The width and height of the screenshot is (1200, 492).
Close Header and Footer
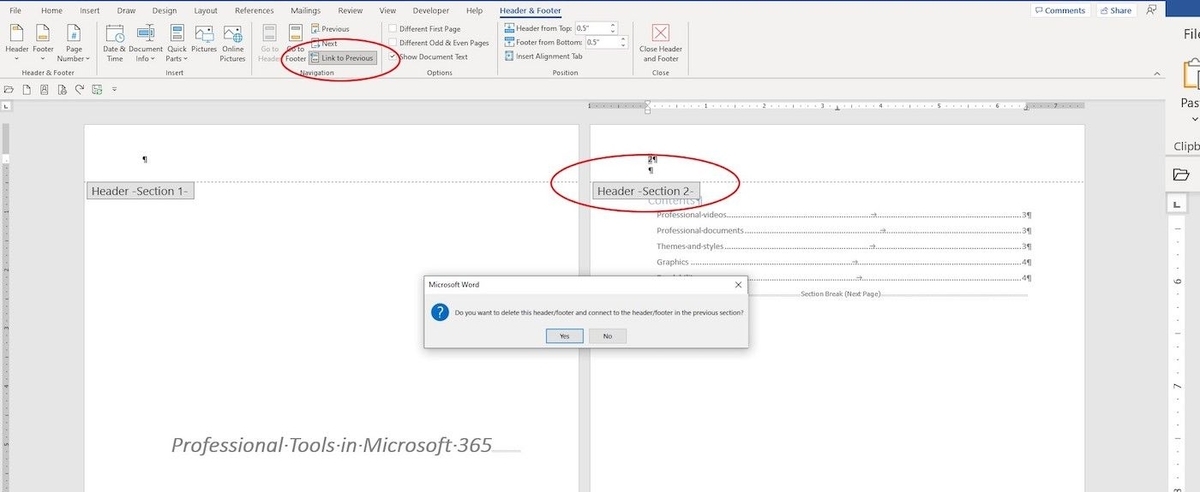click(661, 43)
